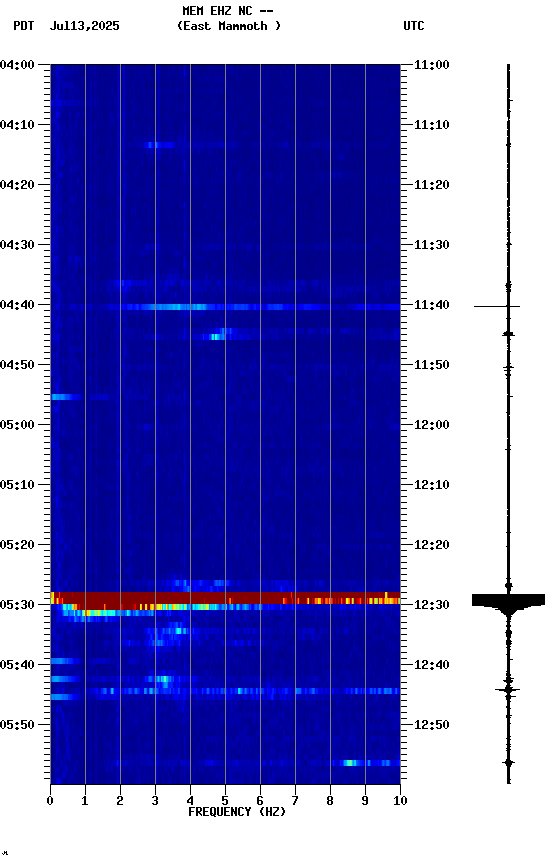Click the '2' frequency axis tick label
Viewport: 552px width, 864px height.
point(120,801)
